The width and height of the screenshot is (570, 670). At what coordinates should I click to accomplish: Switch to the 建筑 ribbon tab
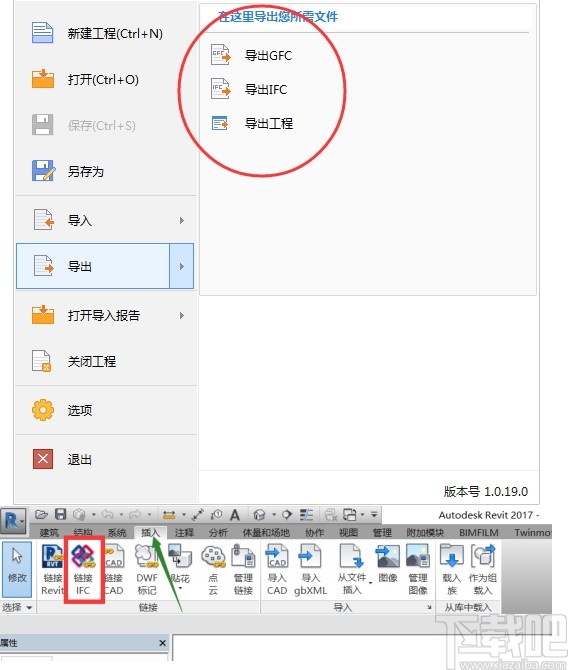click(49, 532)
